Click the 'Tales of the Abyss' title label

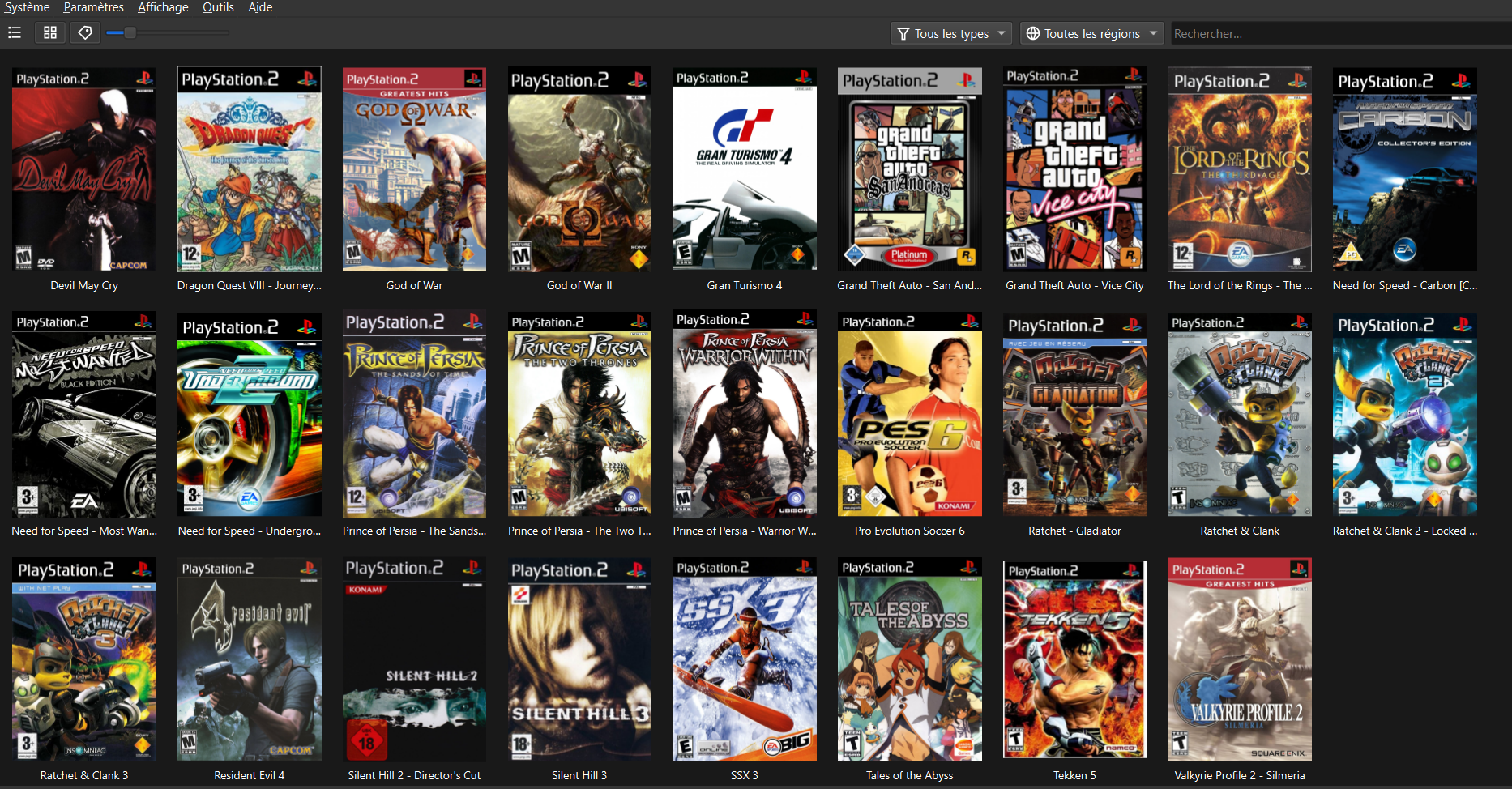[x=909, y=775]
